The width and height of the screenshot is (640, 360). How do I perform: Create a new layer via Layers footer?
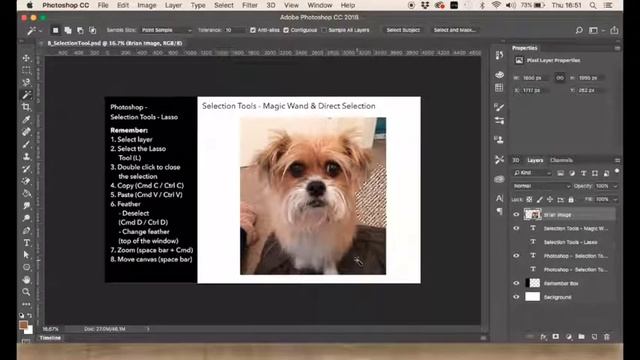pyautogui.click(x=594, y=337)
